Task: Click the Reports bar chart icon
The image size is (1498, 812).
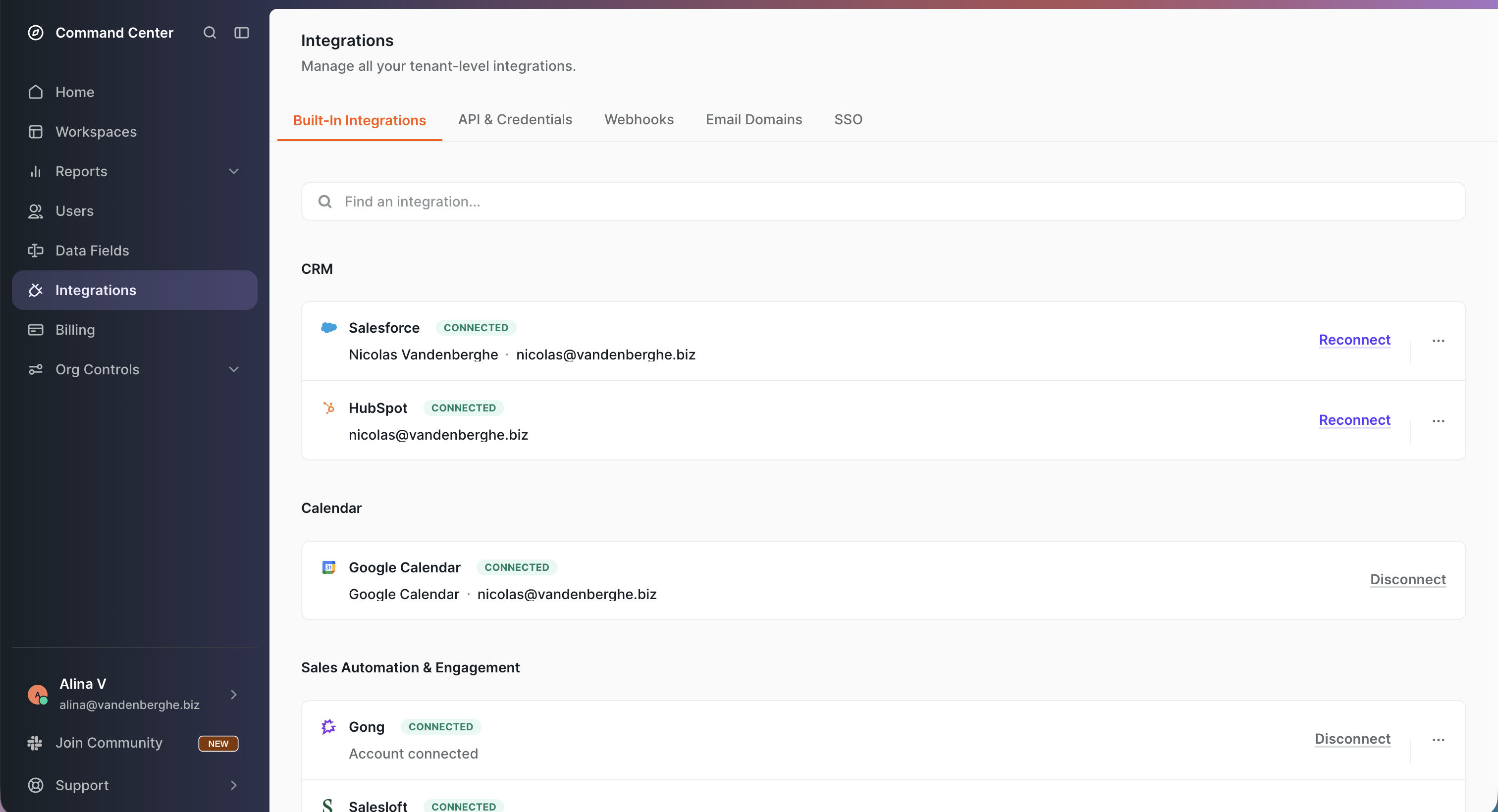Action: click(36, 171)
